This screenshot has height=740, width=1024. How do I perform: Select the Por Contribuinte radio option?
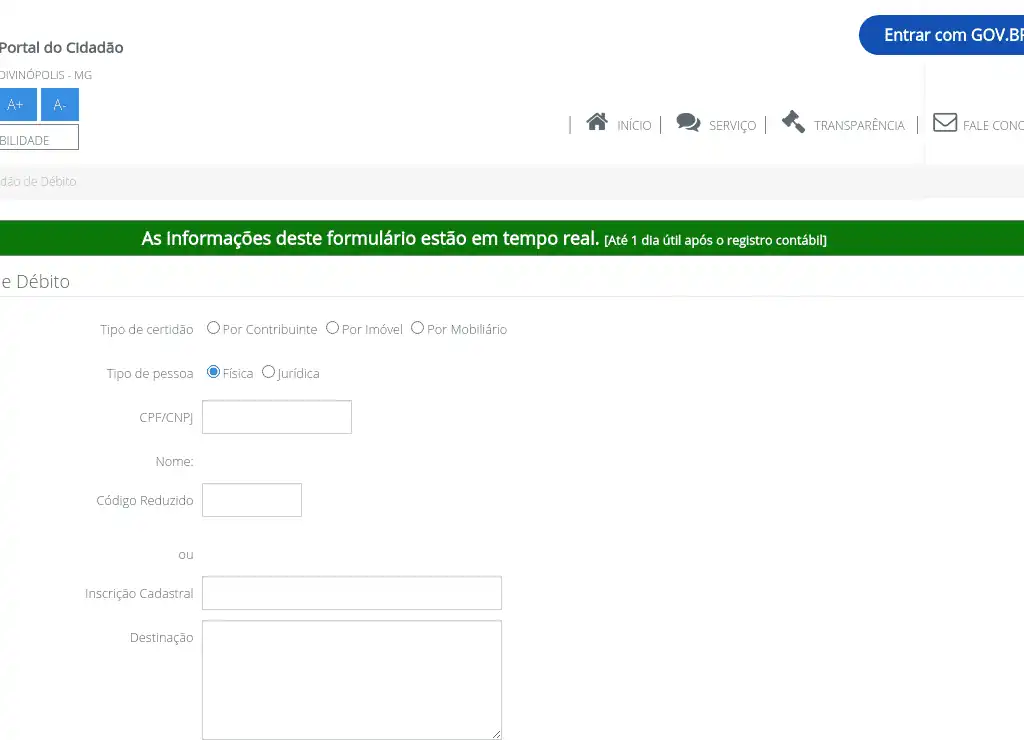213,328
